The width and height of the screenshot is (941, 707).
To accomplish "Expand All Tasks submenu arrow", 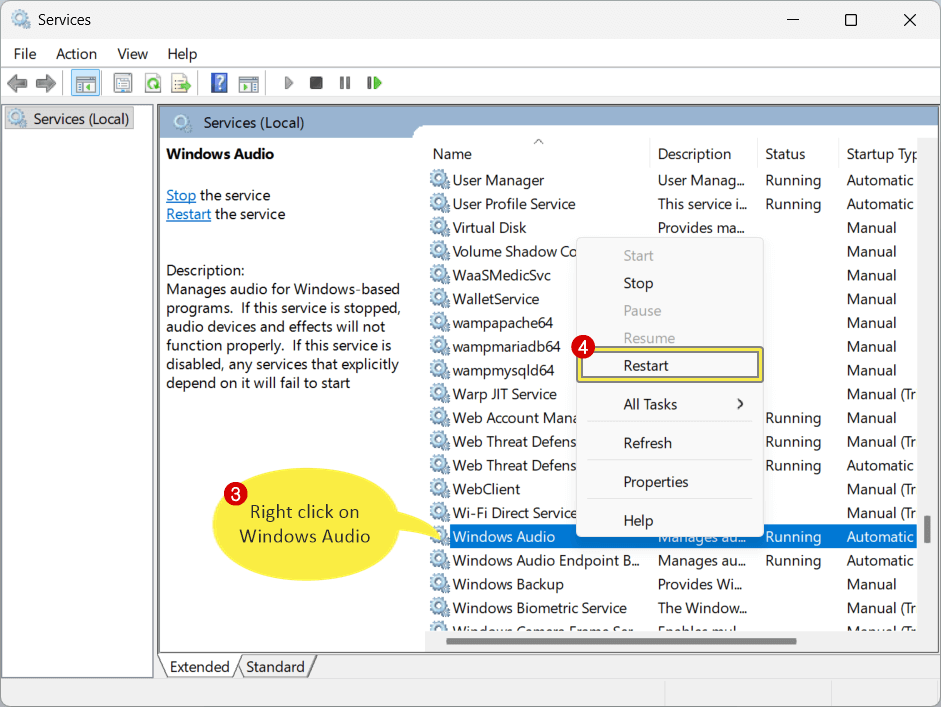I will pos(740,404).
